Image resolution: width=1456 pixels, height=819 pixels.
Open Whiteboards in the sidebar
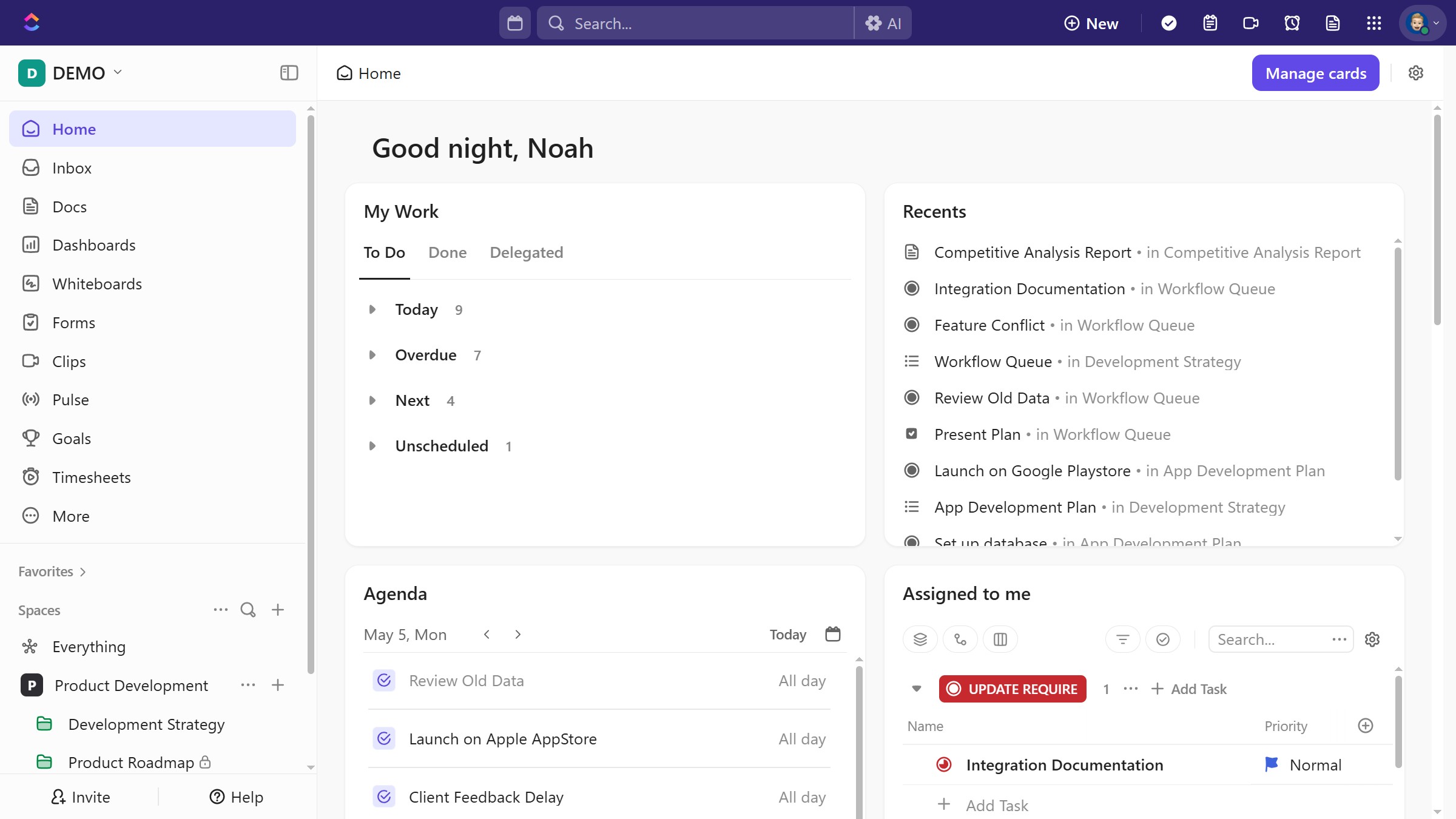(x=152, y=284)
